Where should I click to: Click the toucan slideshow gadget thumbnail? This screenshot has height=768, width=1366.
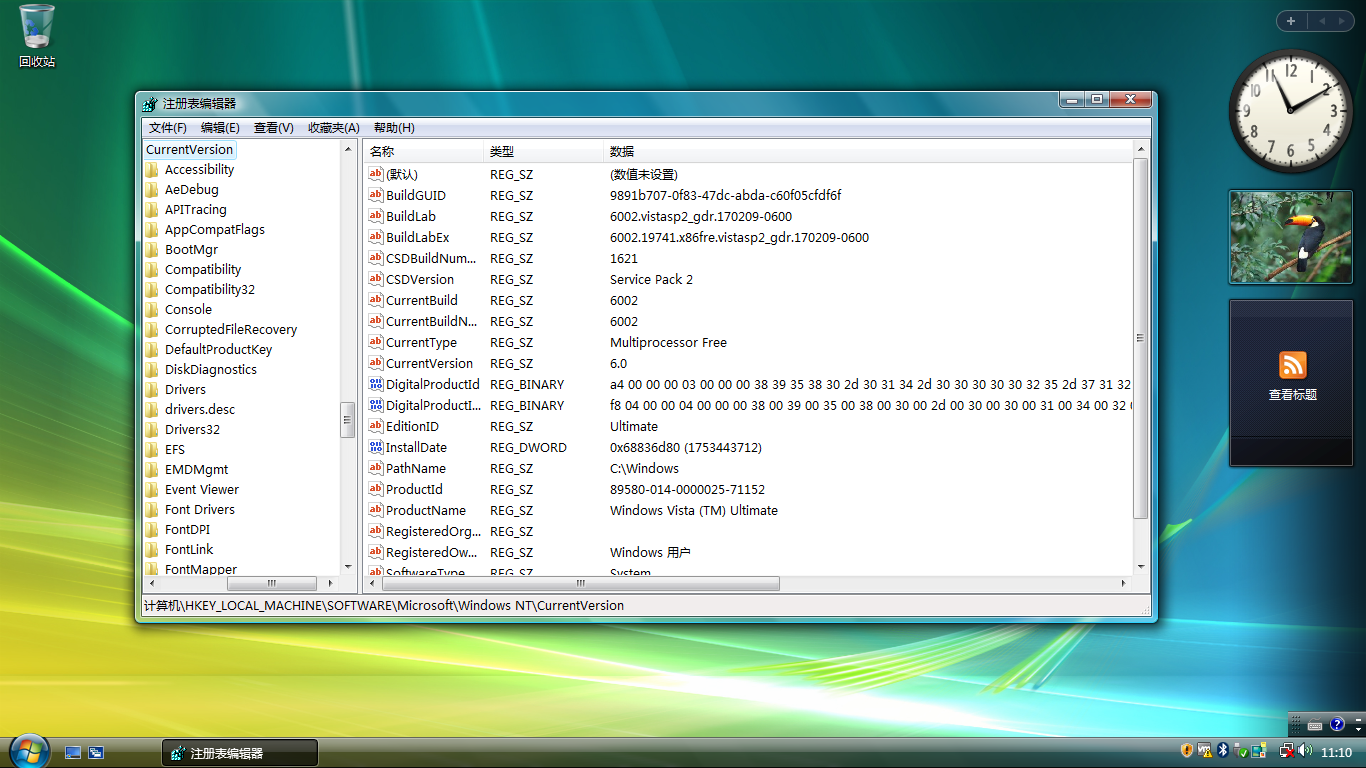point(1290,237)
